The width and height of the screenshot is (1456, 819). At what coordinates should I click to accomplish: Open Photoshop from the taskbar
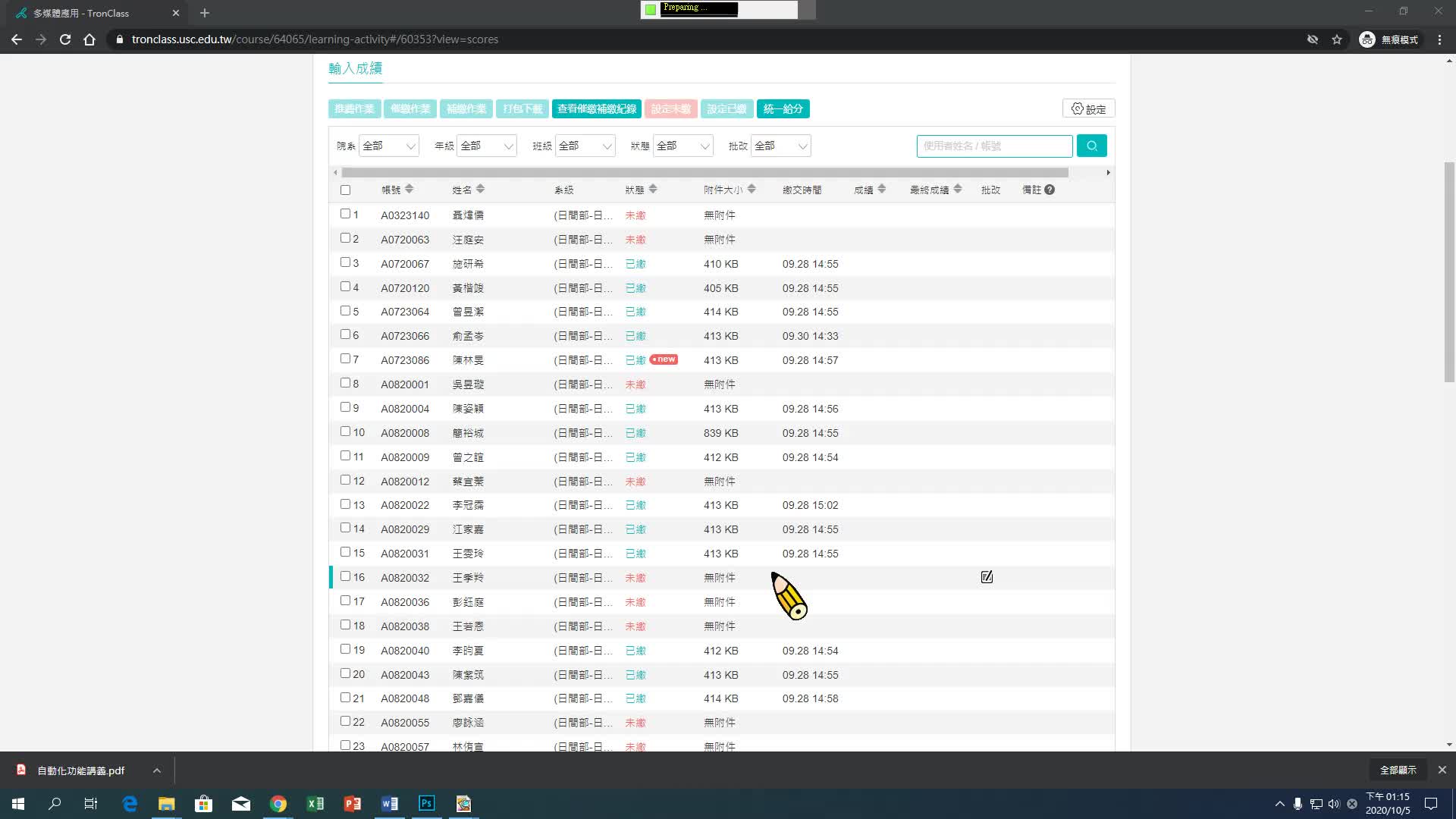427,803
